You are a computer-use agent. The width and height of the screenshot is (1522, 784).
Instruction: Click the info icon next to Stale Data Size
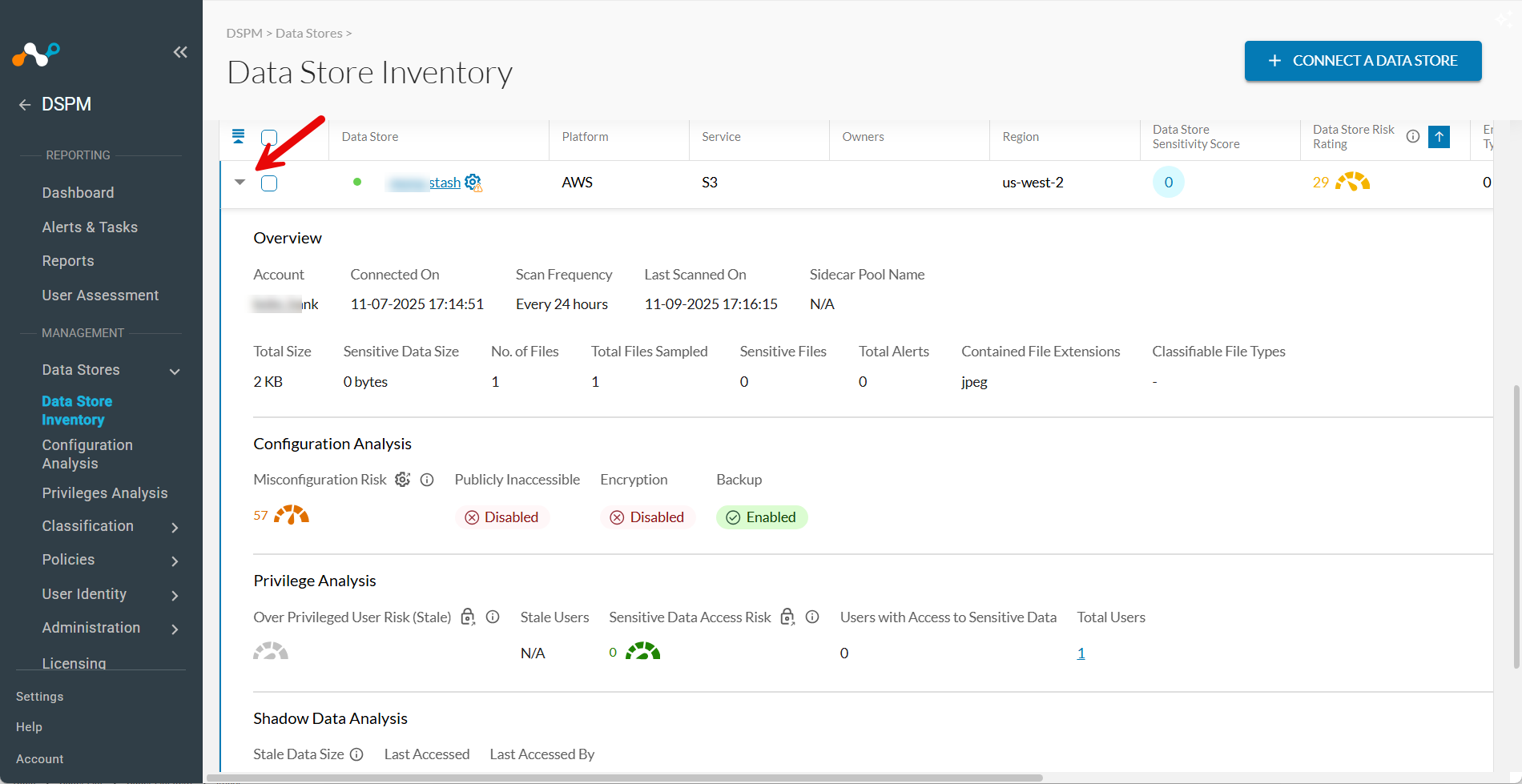pos(356,754)
